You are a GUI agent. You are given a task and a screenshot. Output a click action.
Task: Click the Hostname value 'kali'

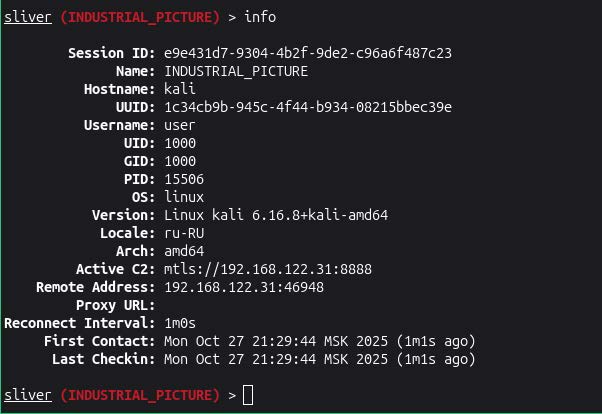(180, 89)
